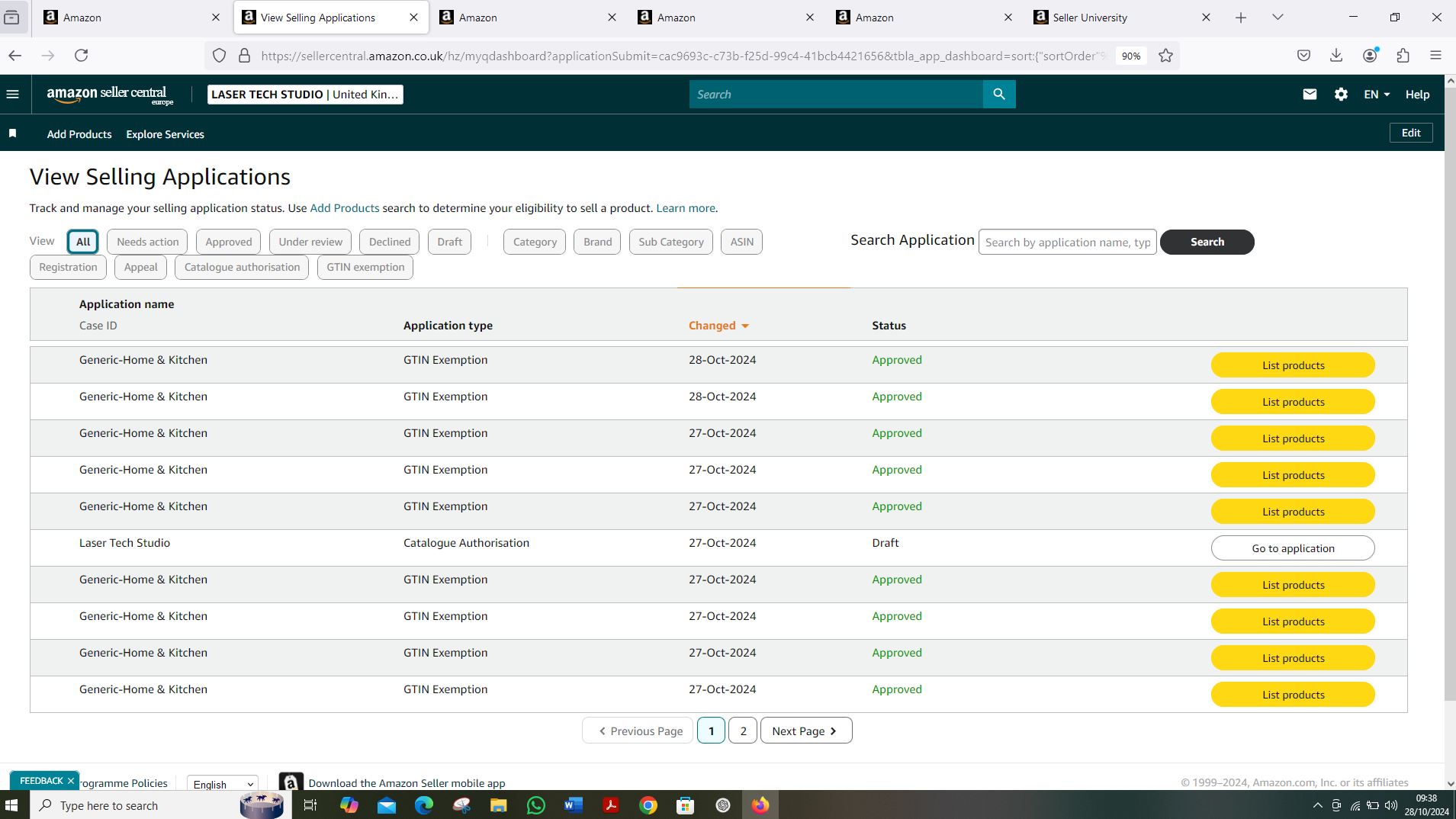1456x819 pixels.
Task: Click Go to application for Laser Tech Studio
Action: tap(1293, 548)
